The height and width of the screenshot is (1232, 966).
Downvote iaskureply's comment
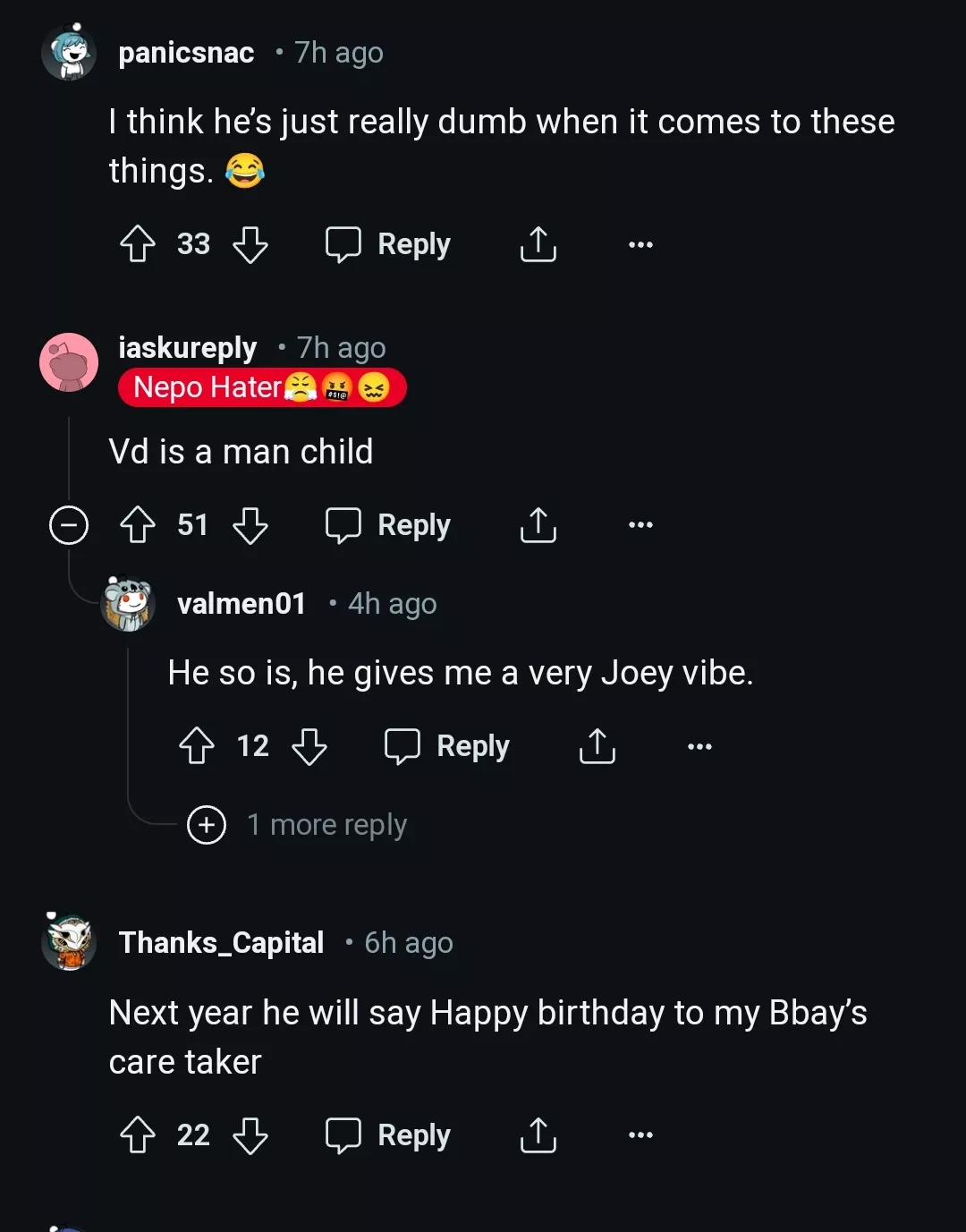click(250, 525)
